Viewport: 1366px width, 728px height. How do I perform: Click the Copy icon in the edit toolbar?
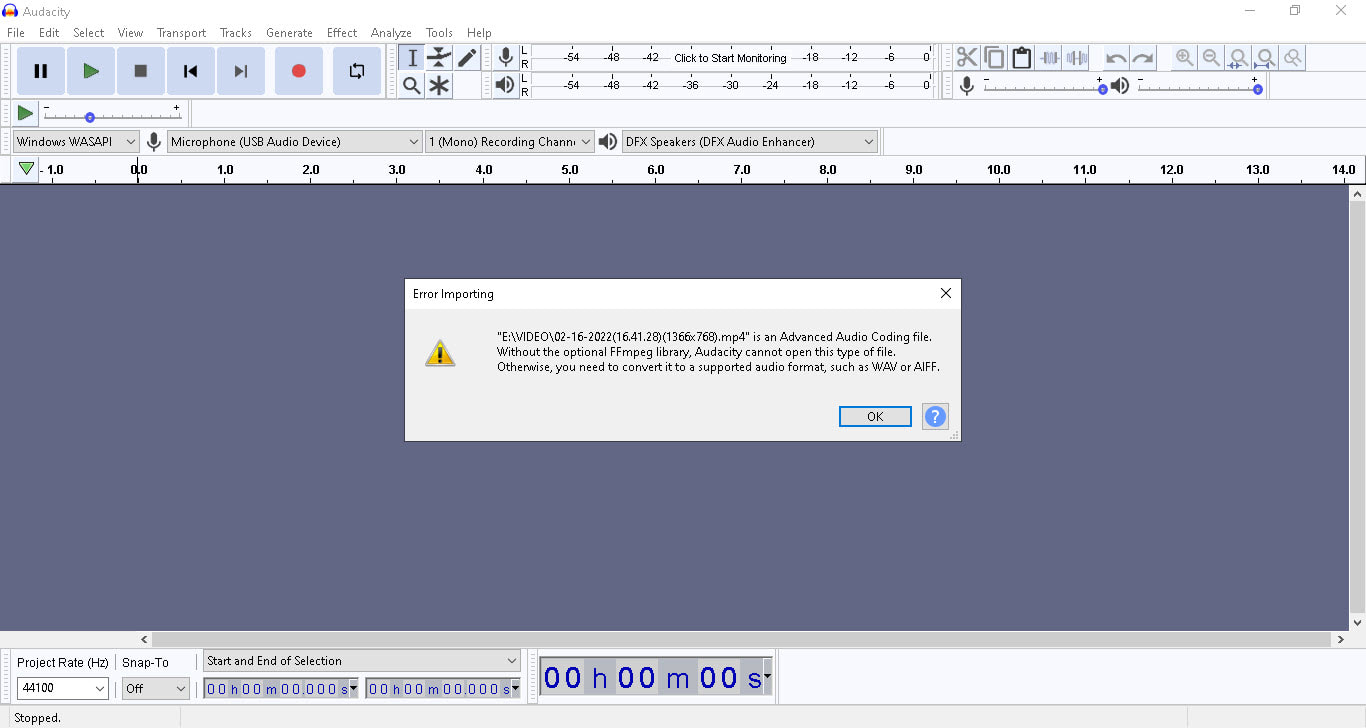[x=994, y=58]
